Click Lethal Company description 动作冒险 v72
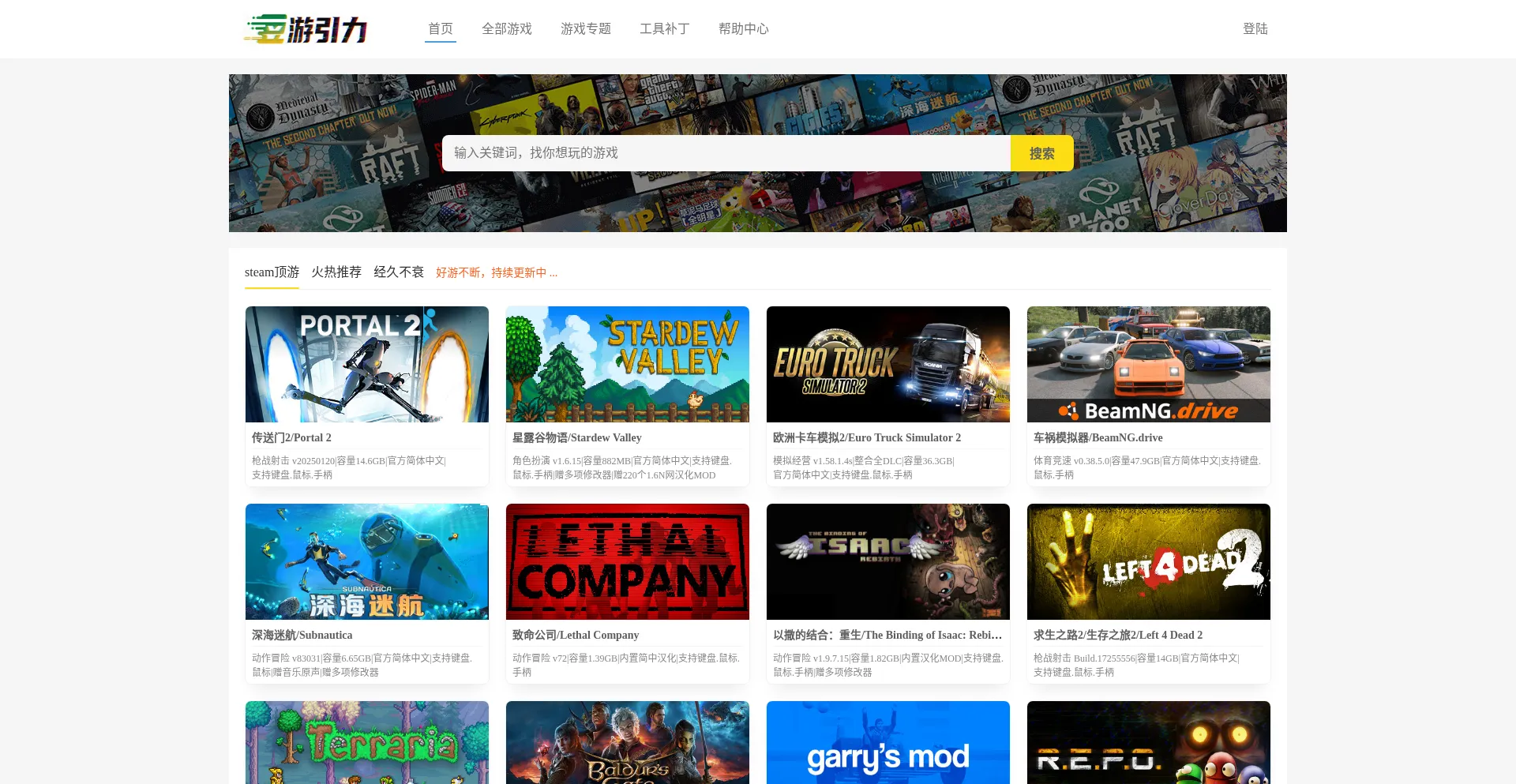The image size is (1516, 784). pyautogui.click(x=626, y=665)
